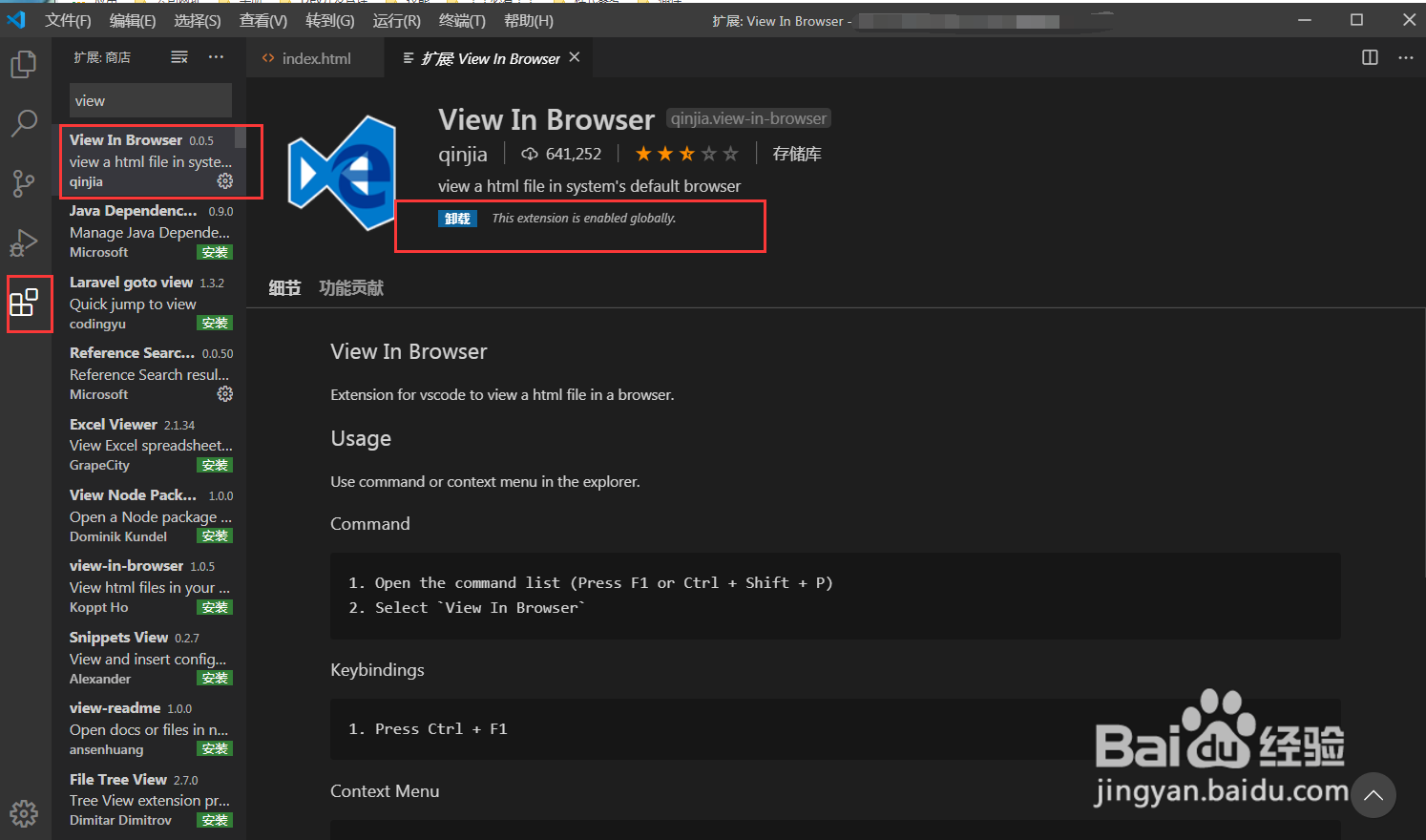
Task: Click the download count 641,252
Action: (561, 154)
